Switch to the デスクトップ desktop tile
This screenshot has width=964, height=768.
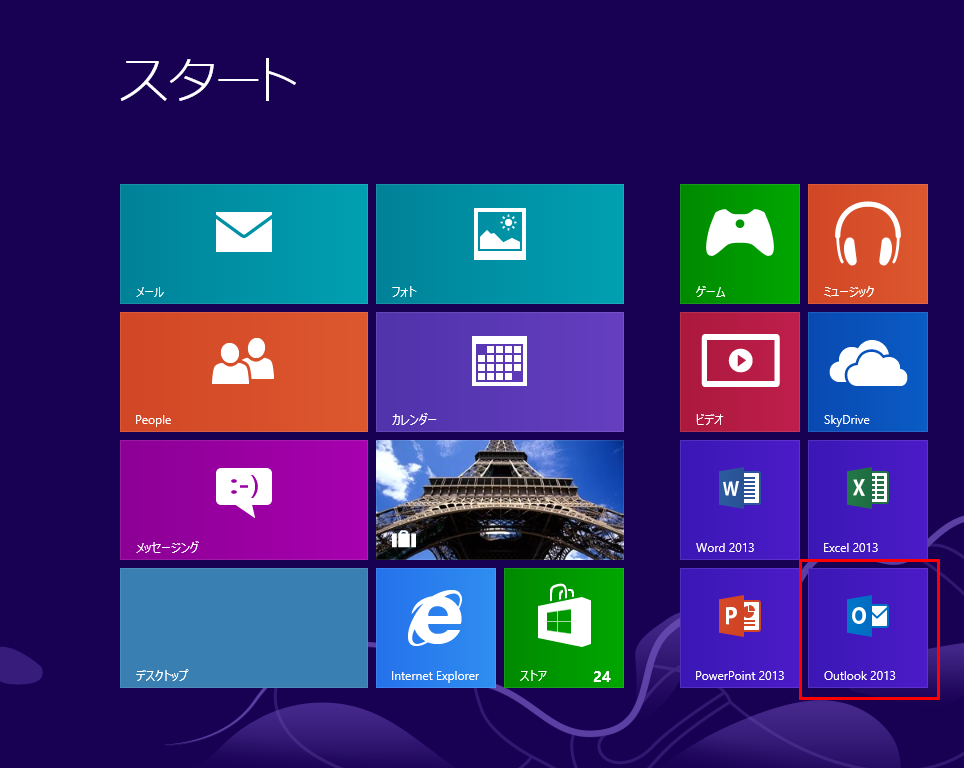click(x=244, y=628)
